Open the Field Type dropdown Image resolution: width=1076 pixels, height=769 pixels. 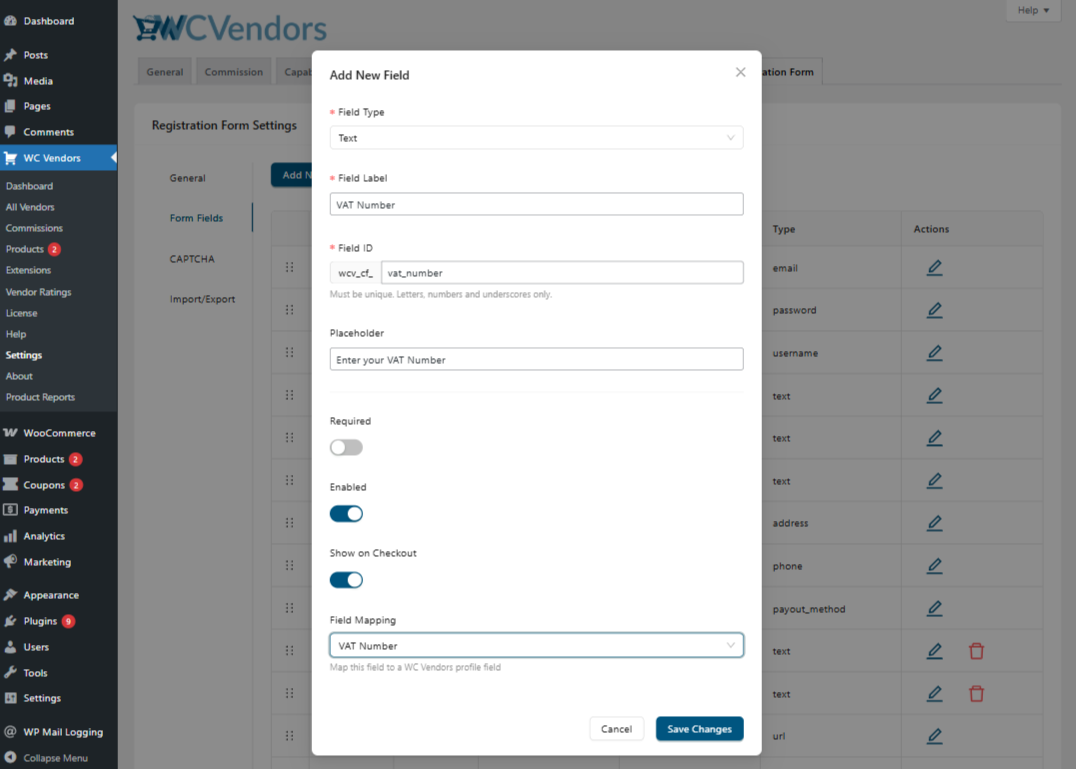pos(536,138)
